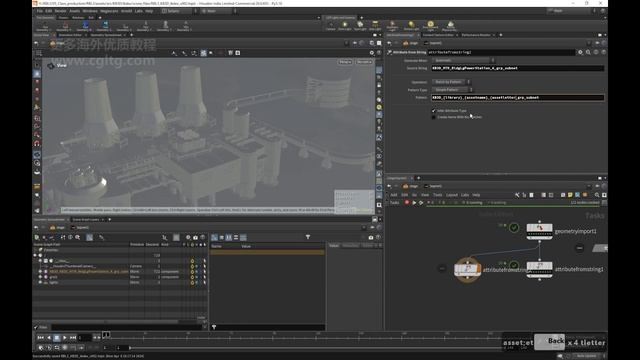Open the Generate When dropdown
This screenshot has width=640, height=360.
pyautogui.click(x=463, y=60)
